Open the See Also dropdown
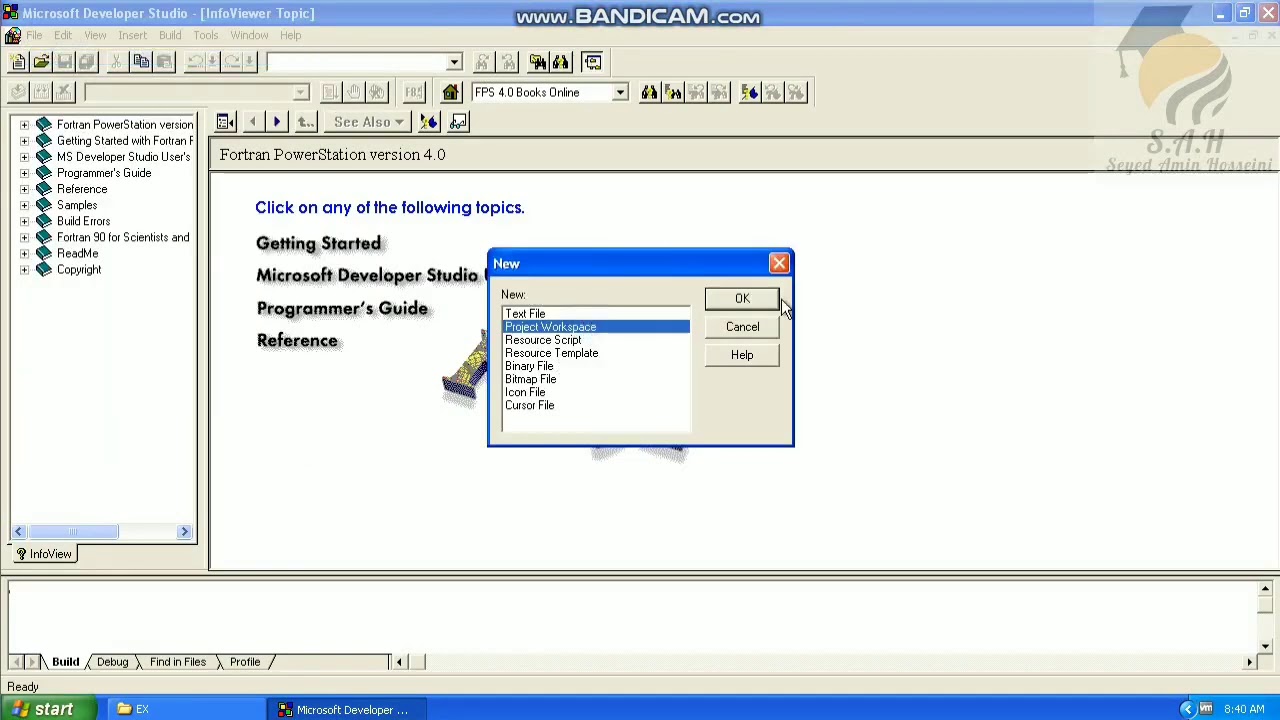1280x720 pixels. 369,122
